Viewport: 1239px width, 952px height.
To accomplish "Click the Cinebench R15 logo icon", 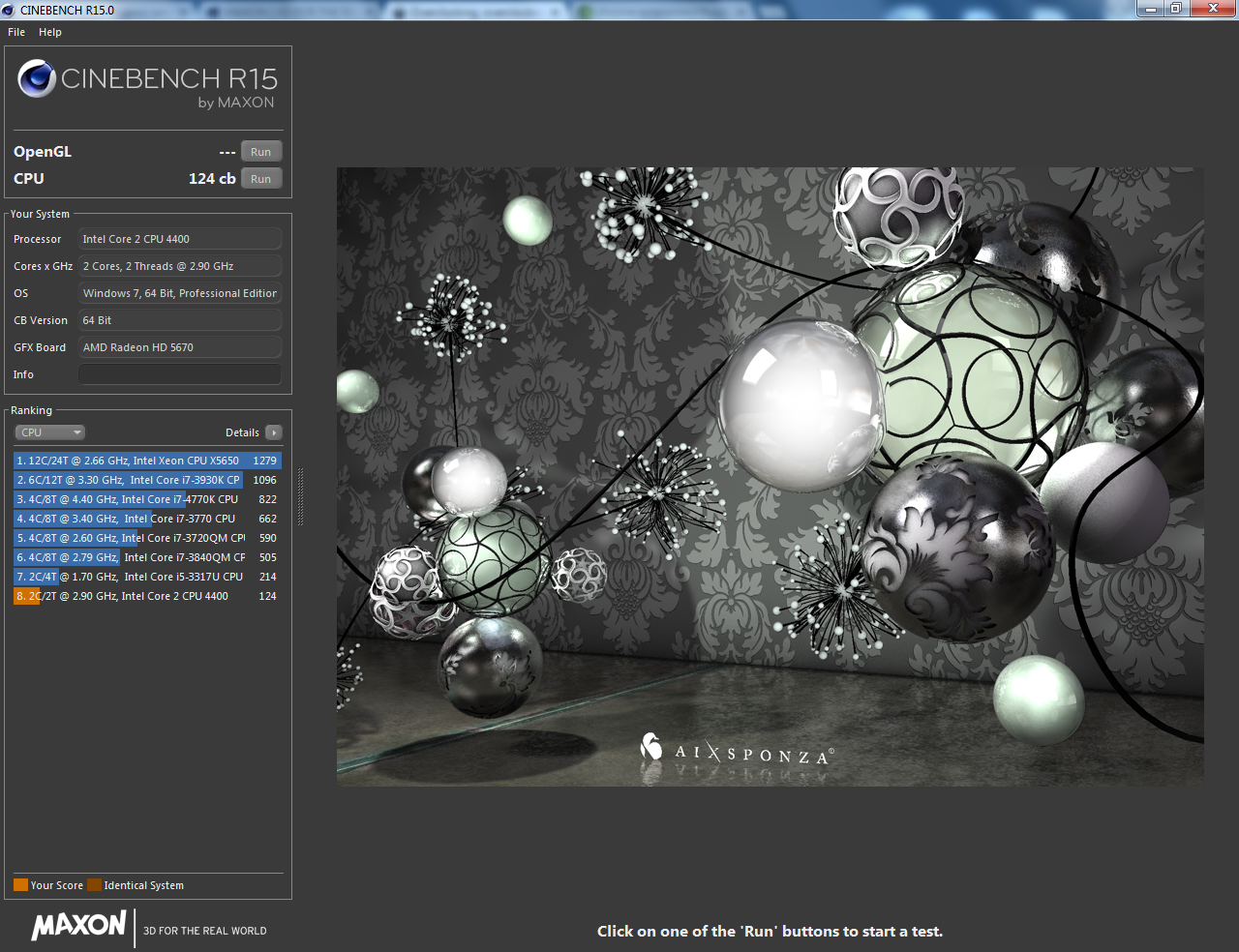I will (37, 78).
